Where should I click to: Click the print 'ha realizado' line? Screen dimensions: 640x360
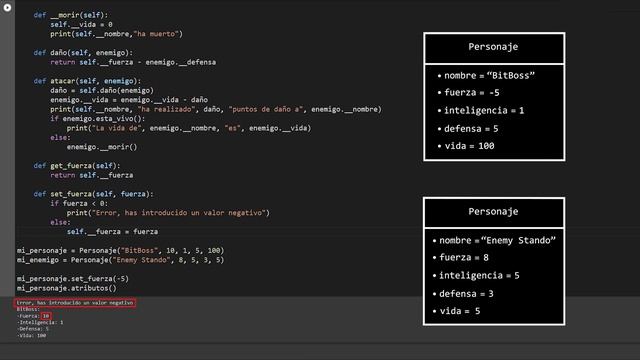coord(216,109)
